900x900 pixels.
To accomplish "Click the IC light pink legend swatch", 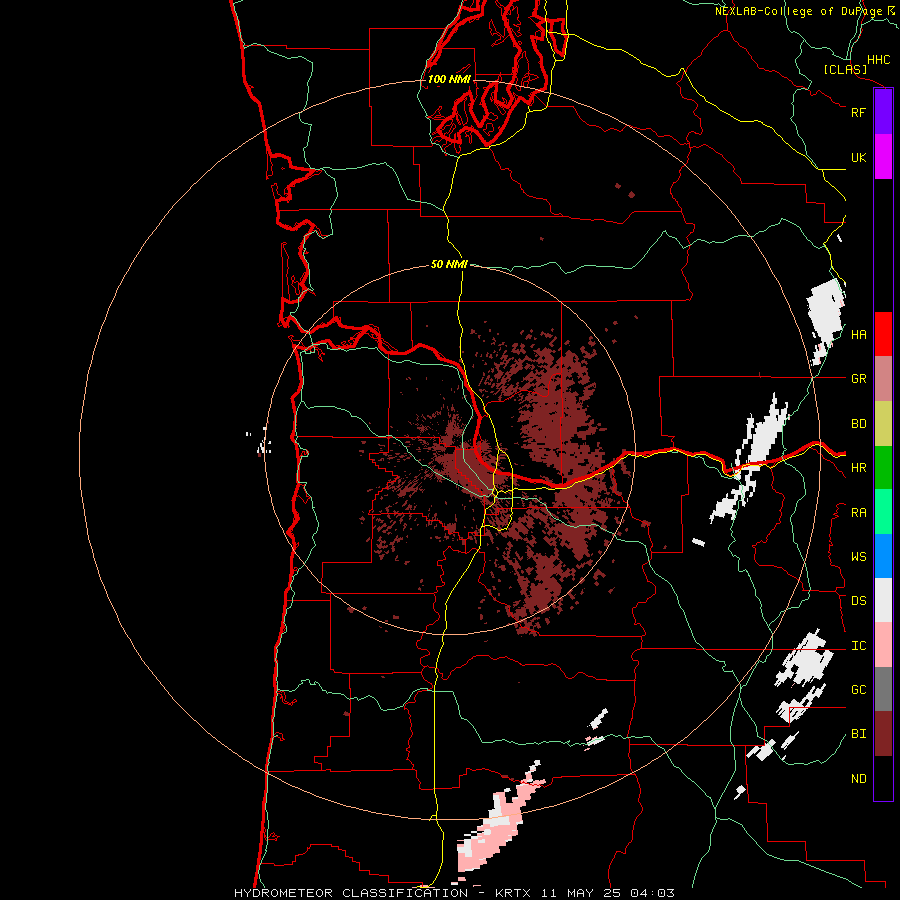I will 883,645.
